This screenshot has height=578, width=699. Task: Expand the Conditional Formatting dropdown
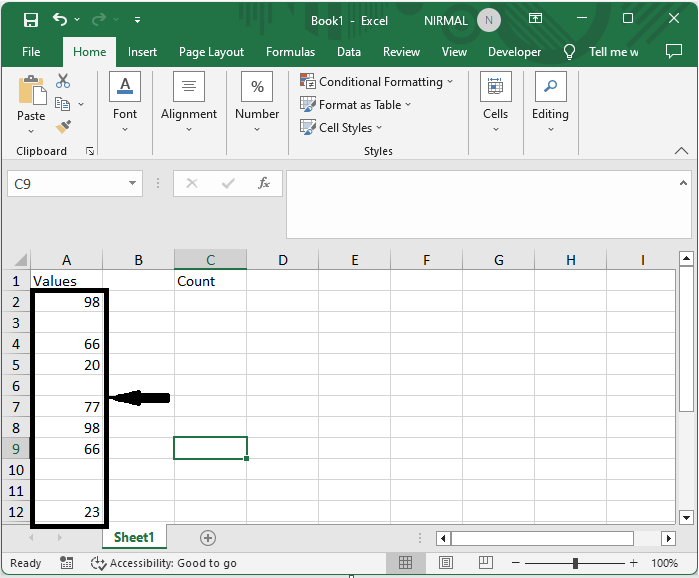click(377, 82)
